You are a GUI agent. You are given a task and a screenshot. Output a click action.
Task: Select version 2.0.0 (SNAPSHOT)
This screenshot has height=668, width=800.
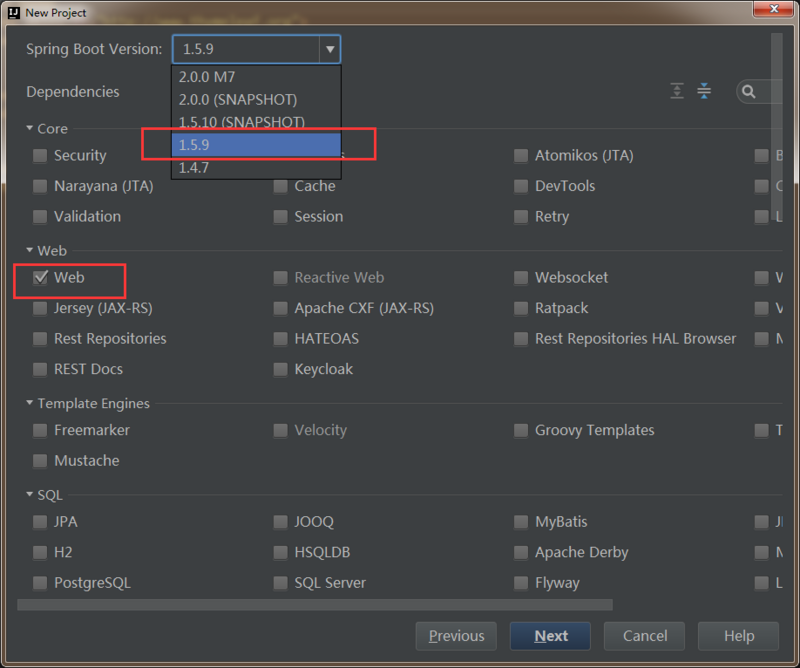(256, 100)
